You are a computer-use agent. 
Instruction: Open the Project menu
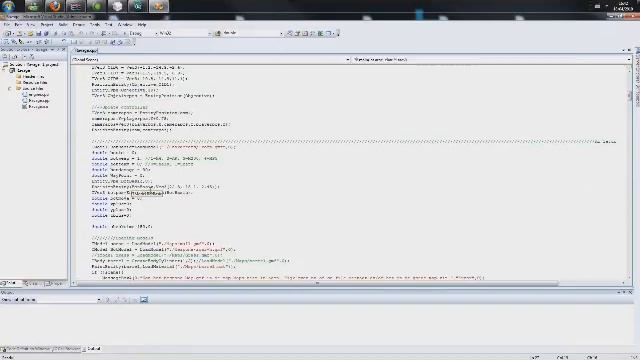click(47, 24)
